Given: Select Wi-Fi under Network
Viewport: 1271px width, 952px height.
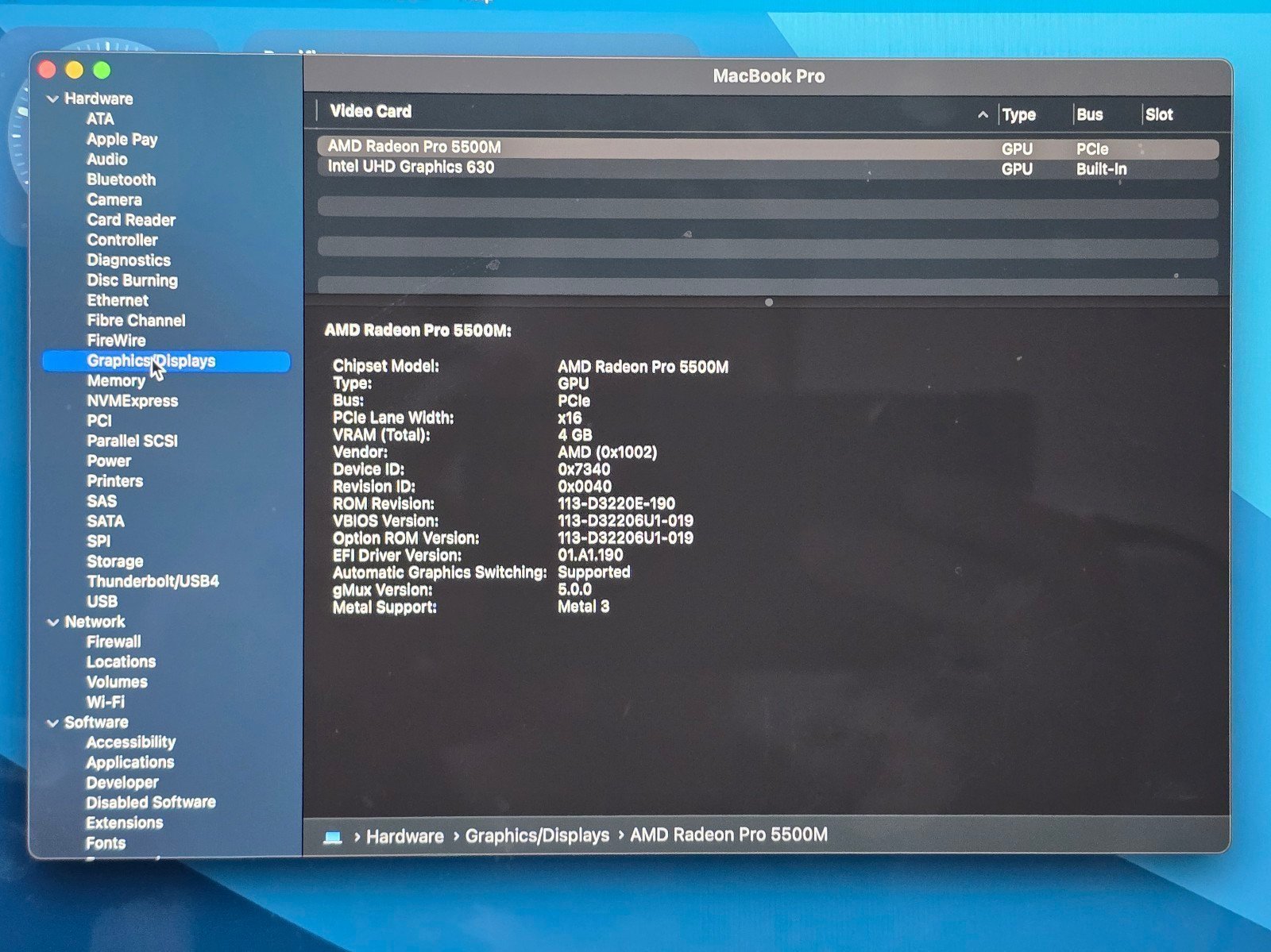Looking at the screenshot, I should click(x=106, y=703).
